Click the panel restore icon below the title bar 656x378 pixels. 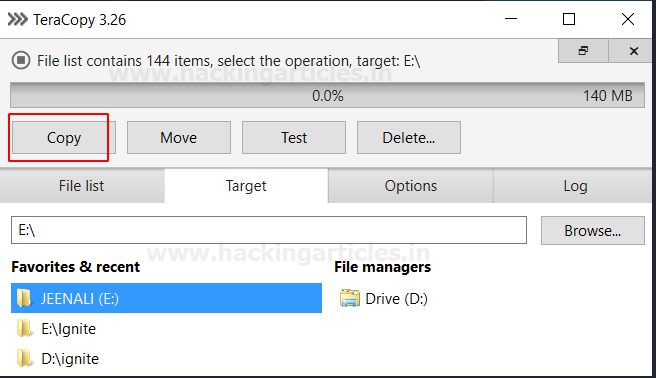583,51
